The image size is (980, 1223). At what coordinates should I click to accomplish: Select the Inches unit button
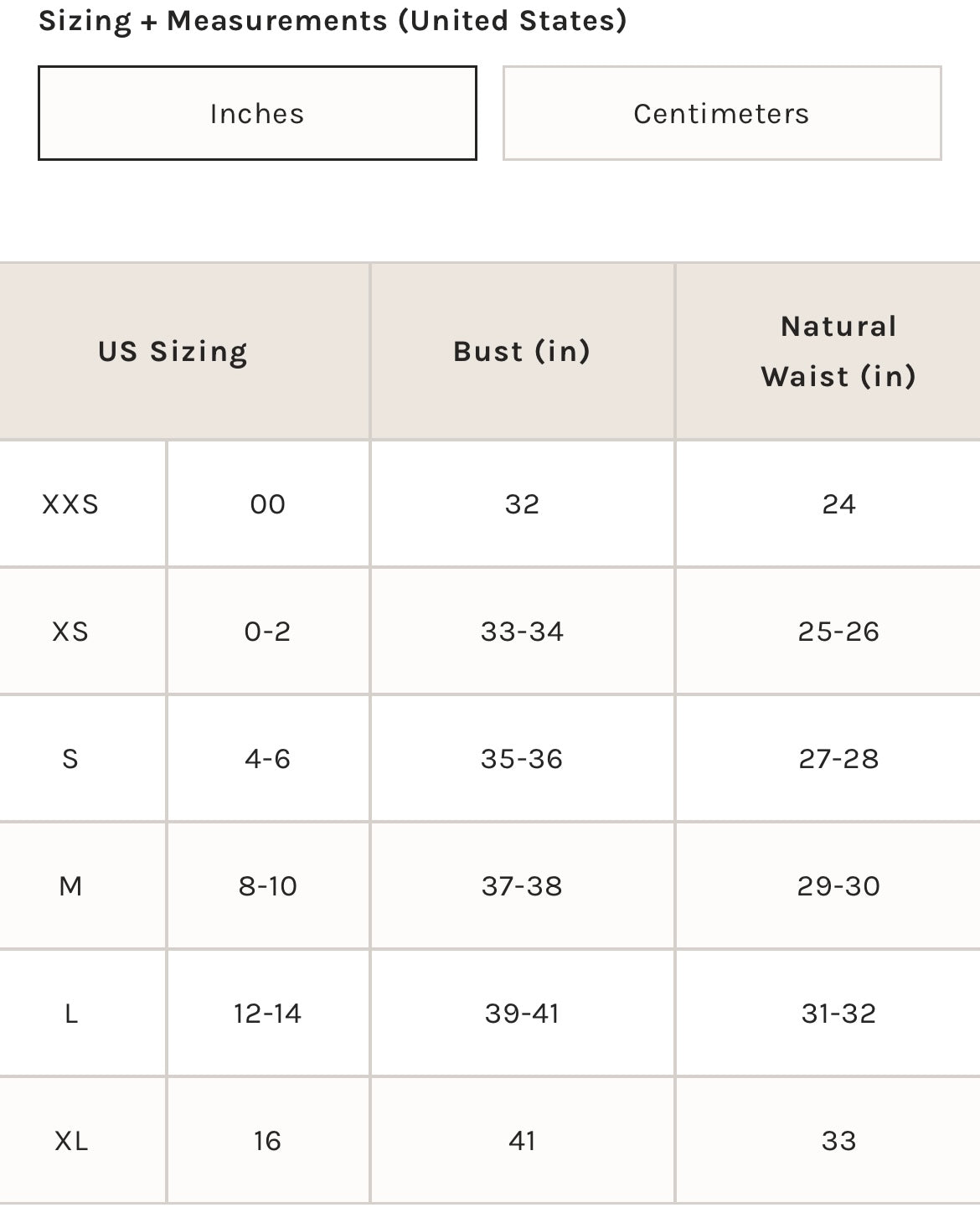tap(257, 113)
